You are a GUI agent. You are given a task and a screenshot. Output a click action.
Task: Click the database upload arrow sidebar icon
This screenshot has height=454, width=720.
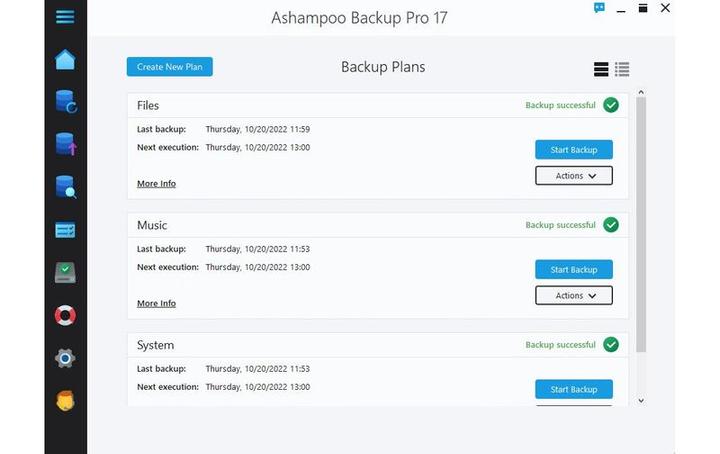tap(65, 144)
